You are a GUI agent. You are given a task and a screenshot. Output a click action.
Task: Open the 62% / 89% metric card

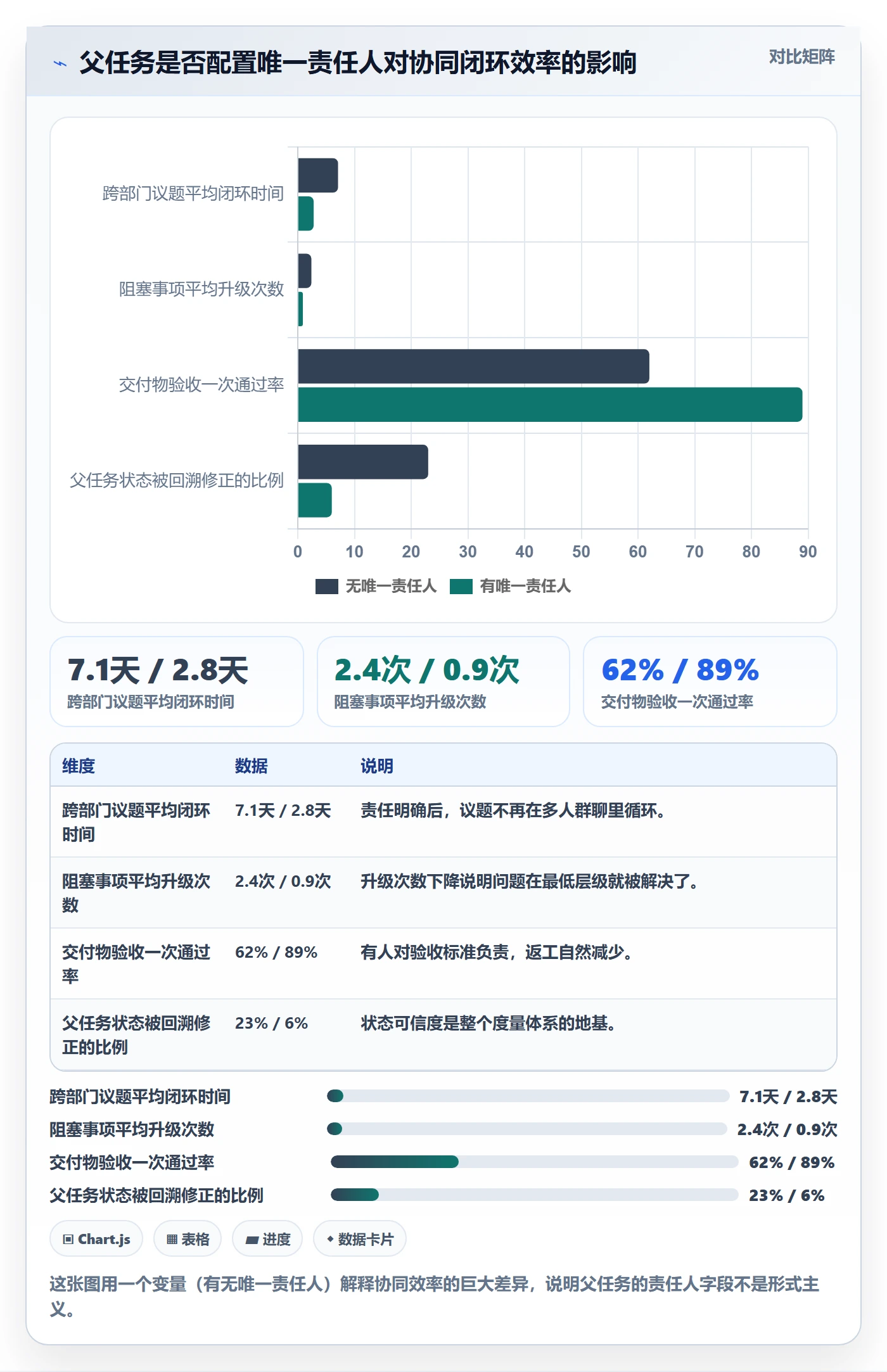(x=710, y=682)
